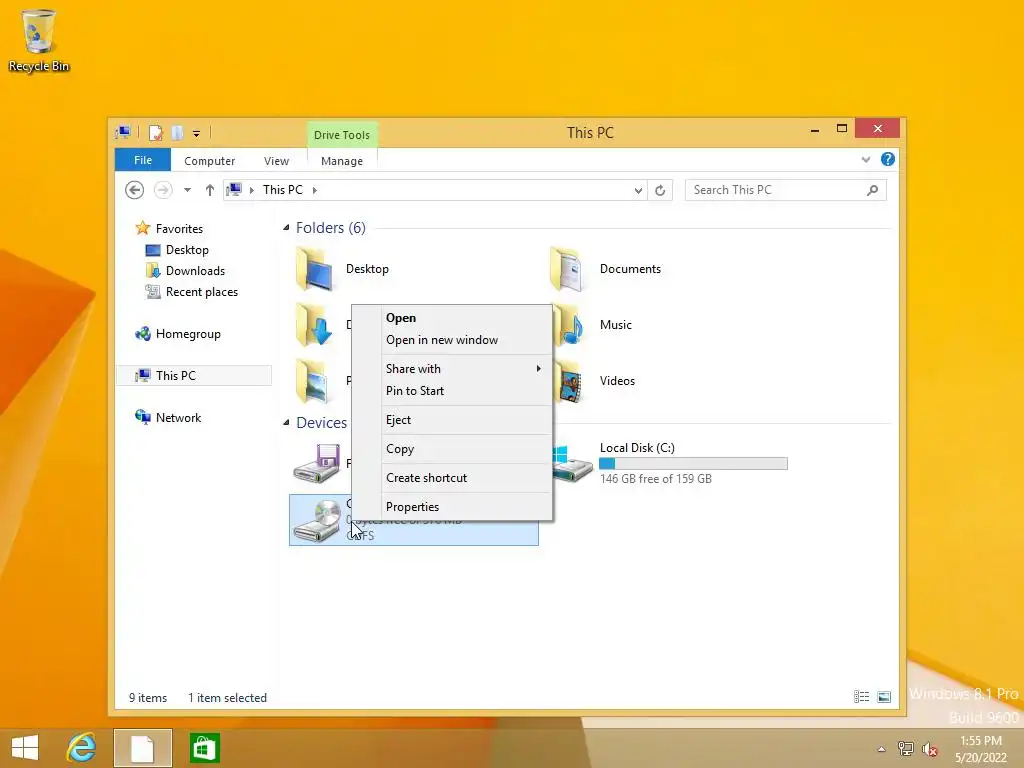Open the recent locations dropdown
The height and width of the screenshot is (768, 1024).
[x=187, y=190]
